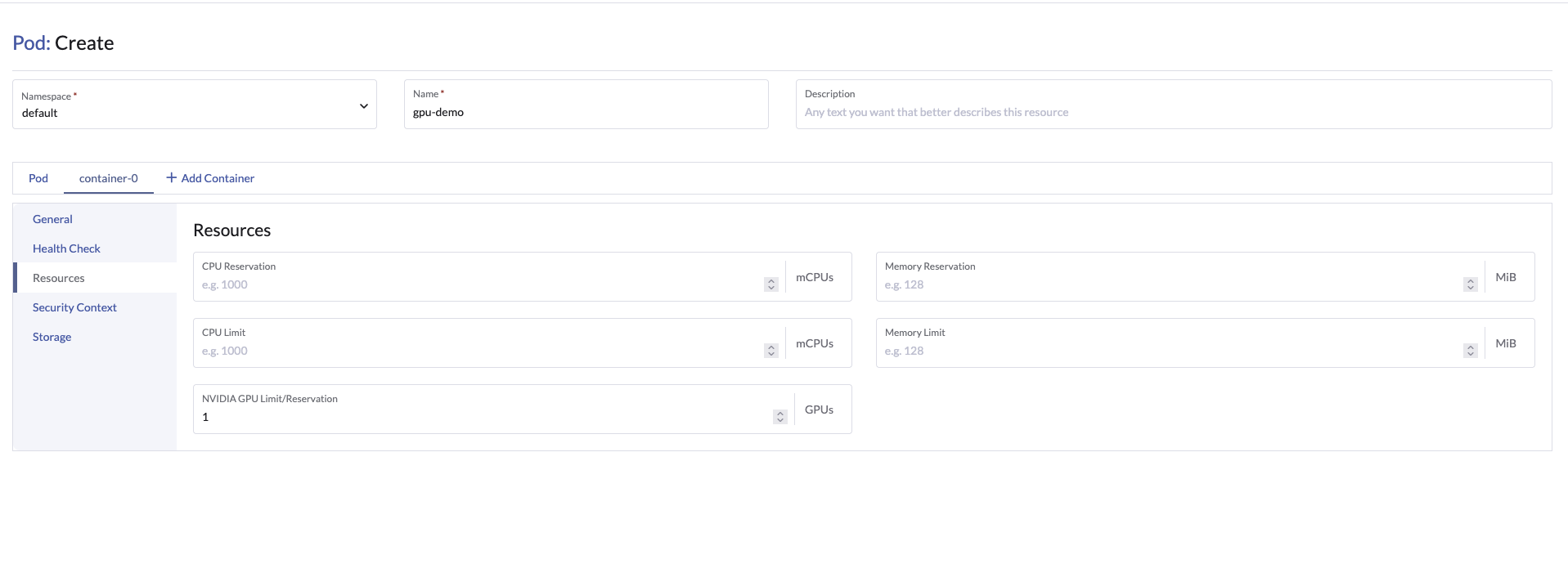Click the CPU Reservation stepper arrows
Screen dimensions: 1568x582
click(771, 284)
